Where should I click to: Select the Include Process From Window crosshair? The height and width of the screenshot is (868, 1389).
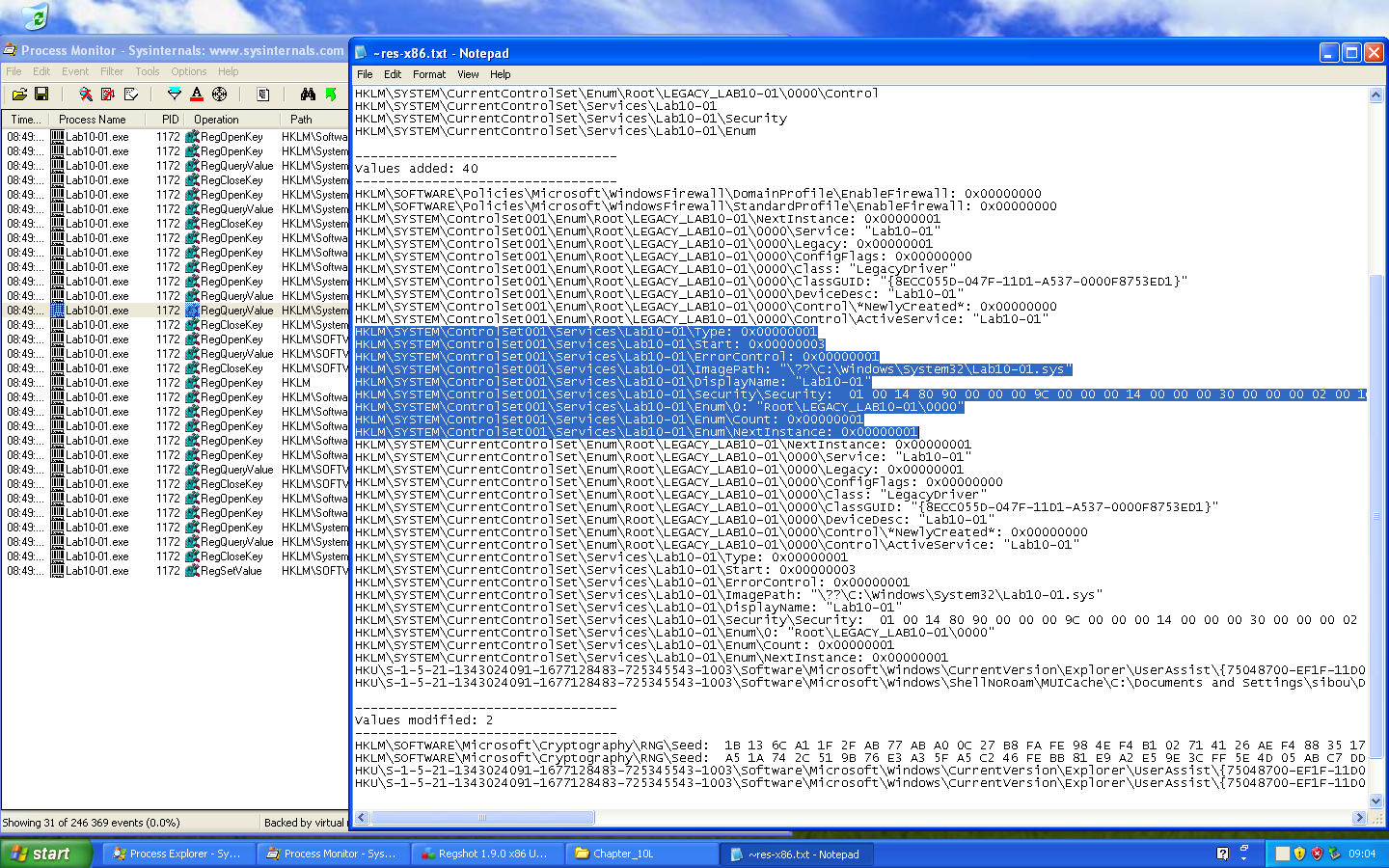[x=219, y=95]
